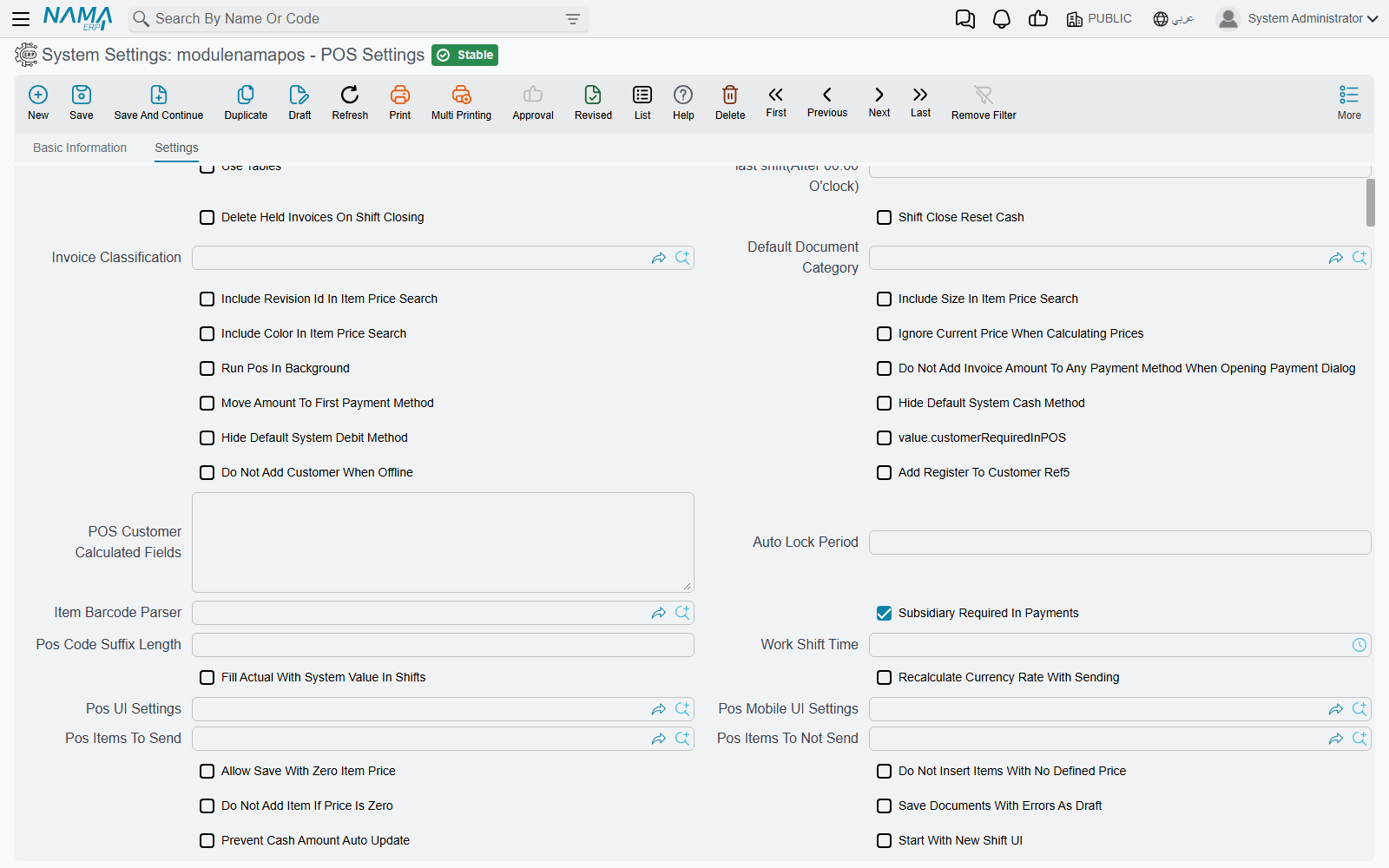This screenshot has height=868, width=1389.
Task: Click the POS Customer Calculated Fields textarea
Action: coord(443,542)
